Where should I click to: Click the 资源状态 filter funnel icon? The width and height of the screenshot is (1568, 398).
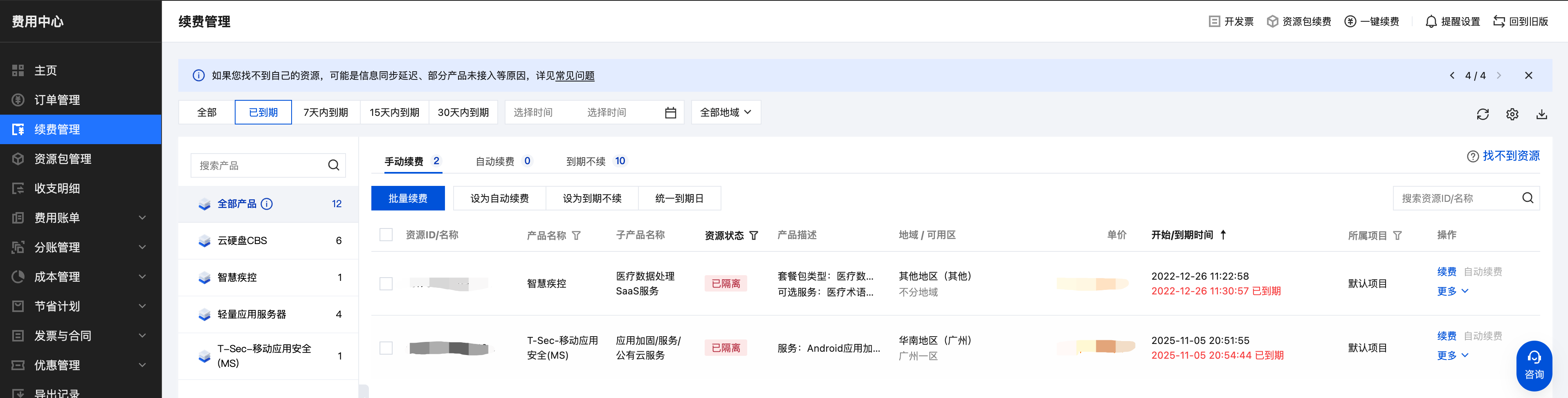tap(754, 235)
